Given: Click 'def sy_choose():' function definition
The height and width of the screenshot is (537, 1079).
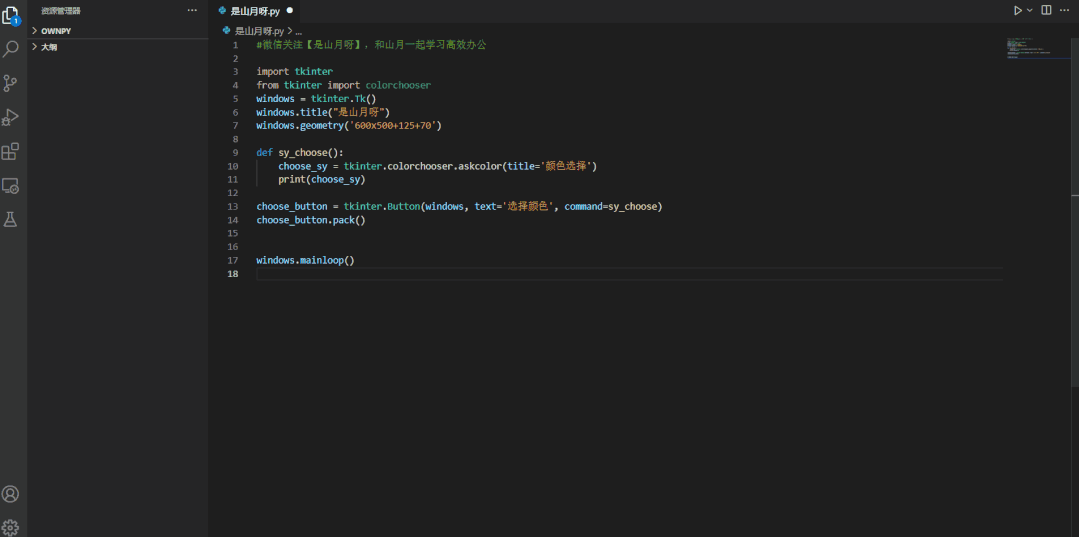Looking at the screenshot, I should [x=300, y=153].
